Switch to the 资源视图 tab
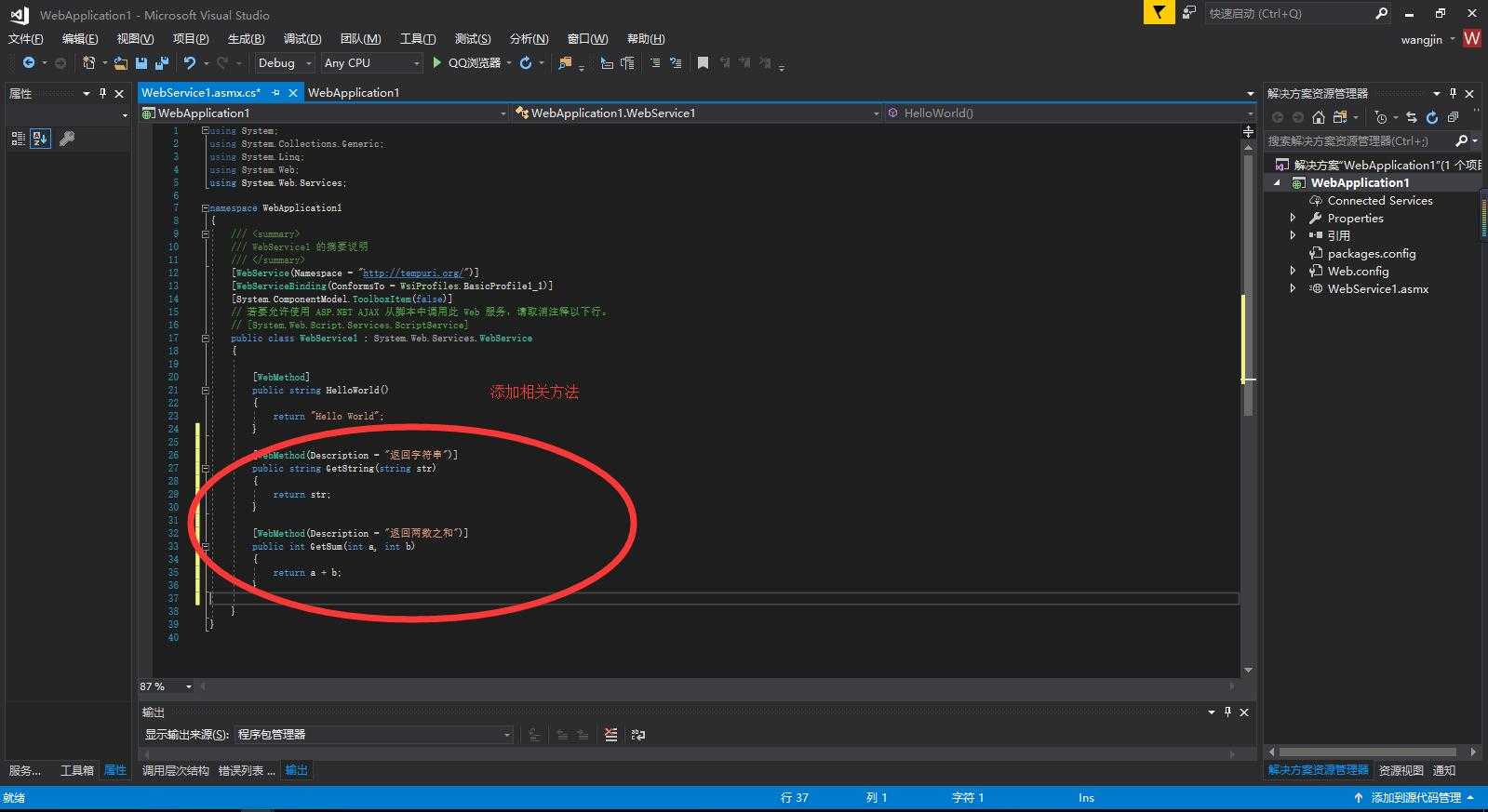1488x812 pixels. click(1401, 770)
